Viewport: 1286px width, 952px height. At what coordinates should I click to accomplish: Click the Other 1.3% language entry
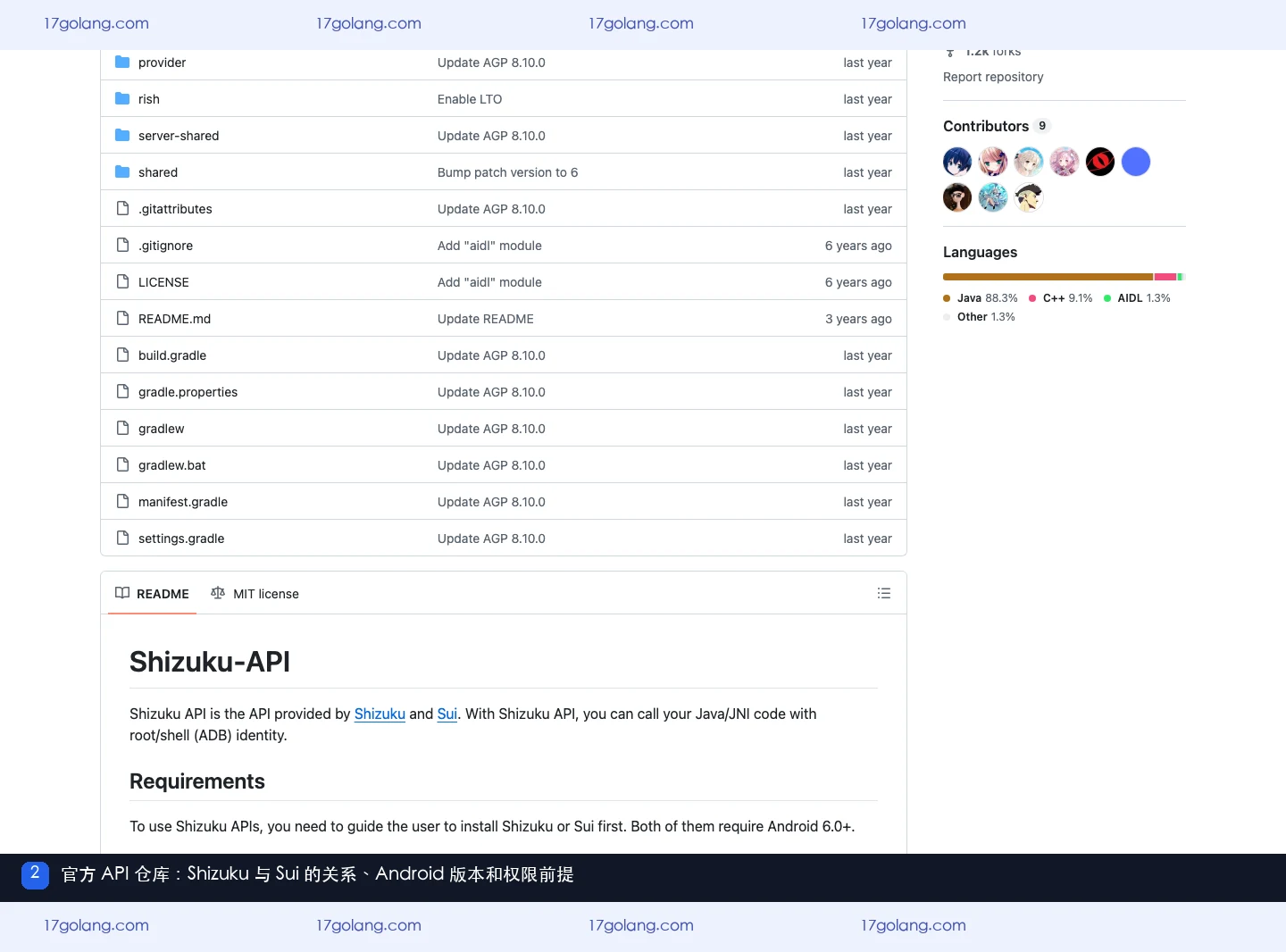pyautogui.click(x=980, y=317)
